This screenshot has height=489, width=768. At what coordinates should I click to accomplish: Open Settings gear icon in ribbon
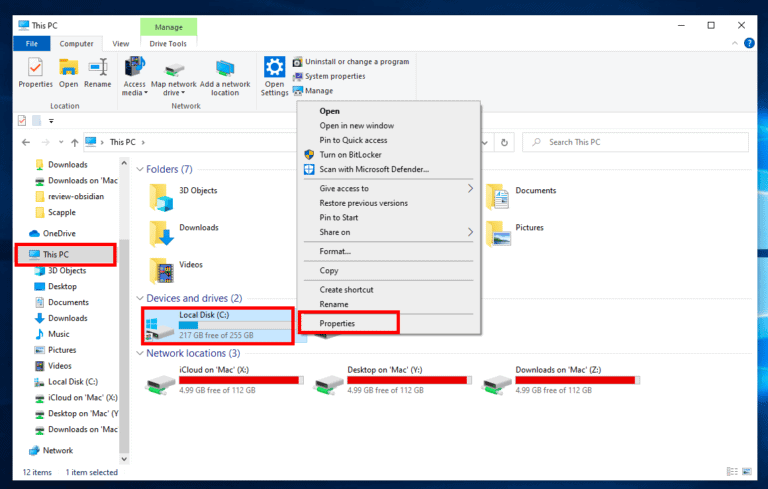pos(275,67)
